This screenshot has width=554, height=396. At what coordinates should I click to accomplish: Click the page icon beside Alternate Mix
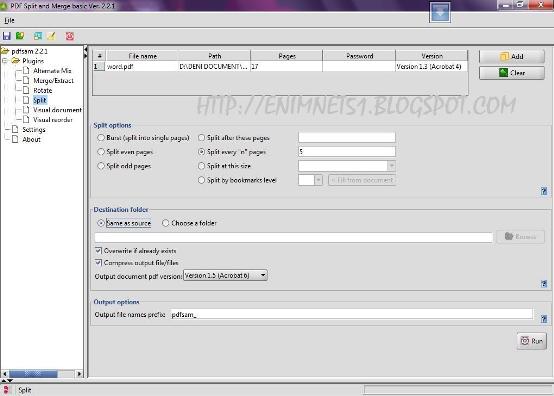[26, 70]
